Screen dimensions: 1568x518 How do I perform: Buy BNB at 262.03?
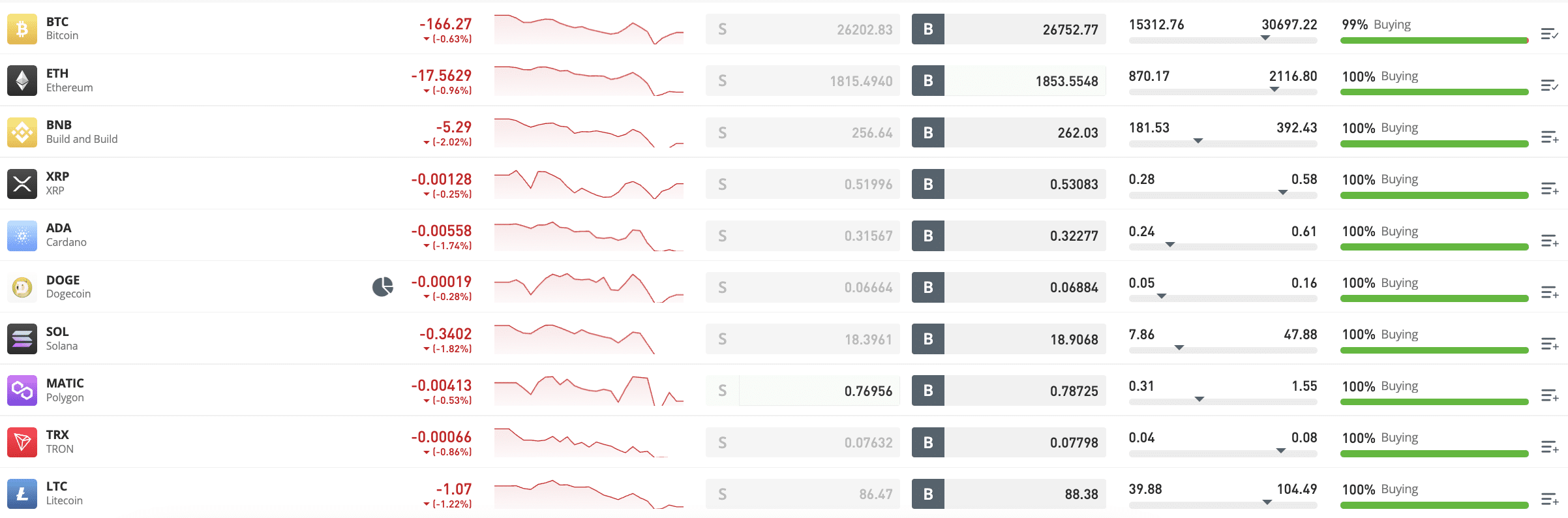tap(1009, 132)
